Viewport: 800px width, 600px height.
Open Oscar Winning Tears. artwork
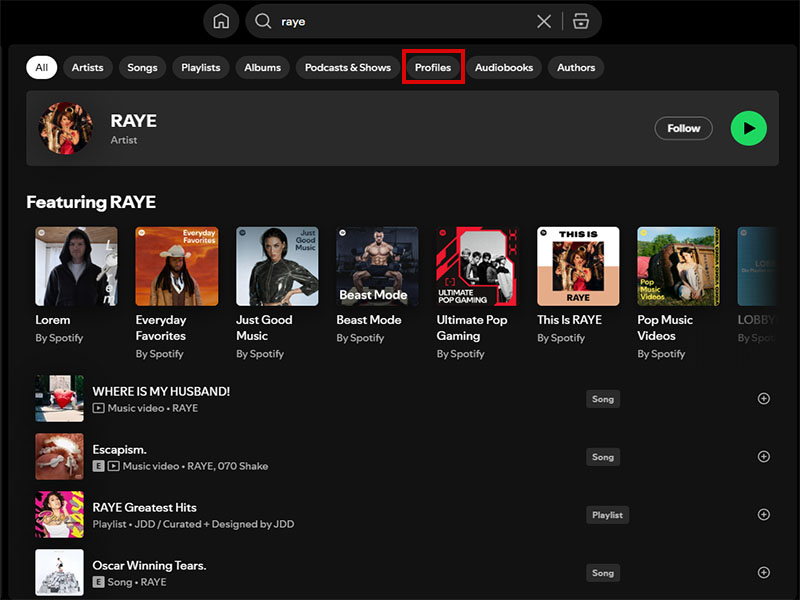[x=59, y=572]
